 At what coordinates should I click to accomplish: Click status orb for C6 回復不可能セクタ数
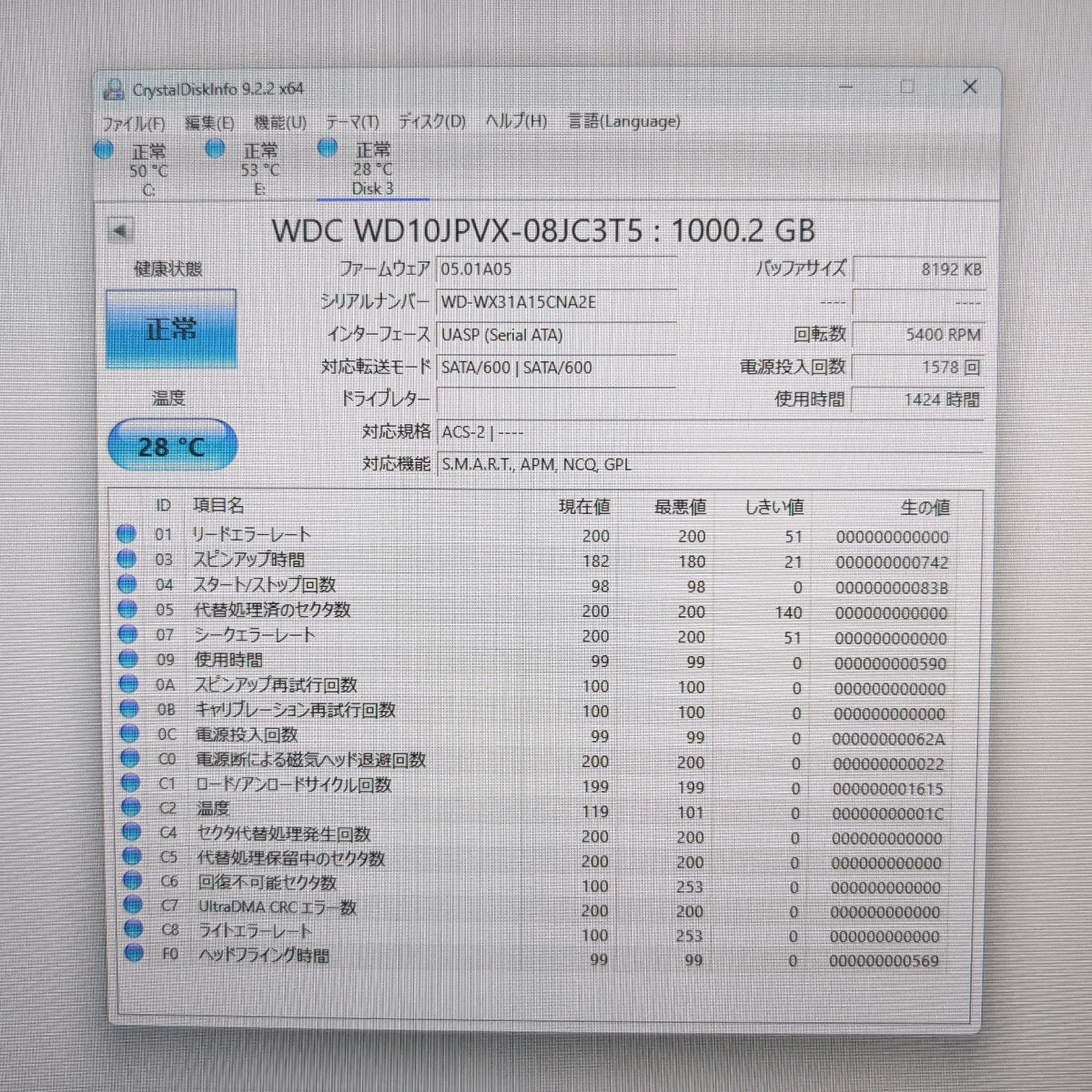[x=133, y=881]
